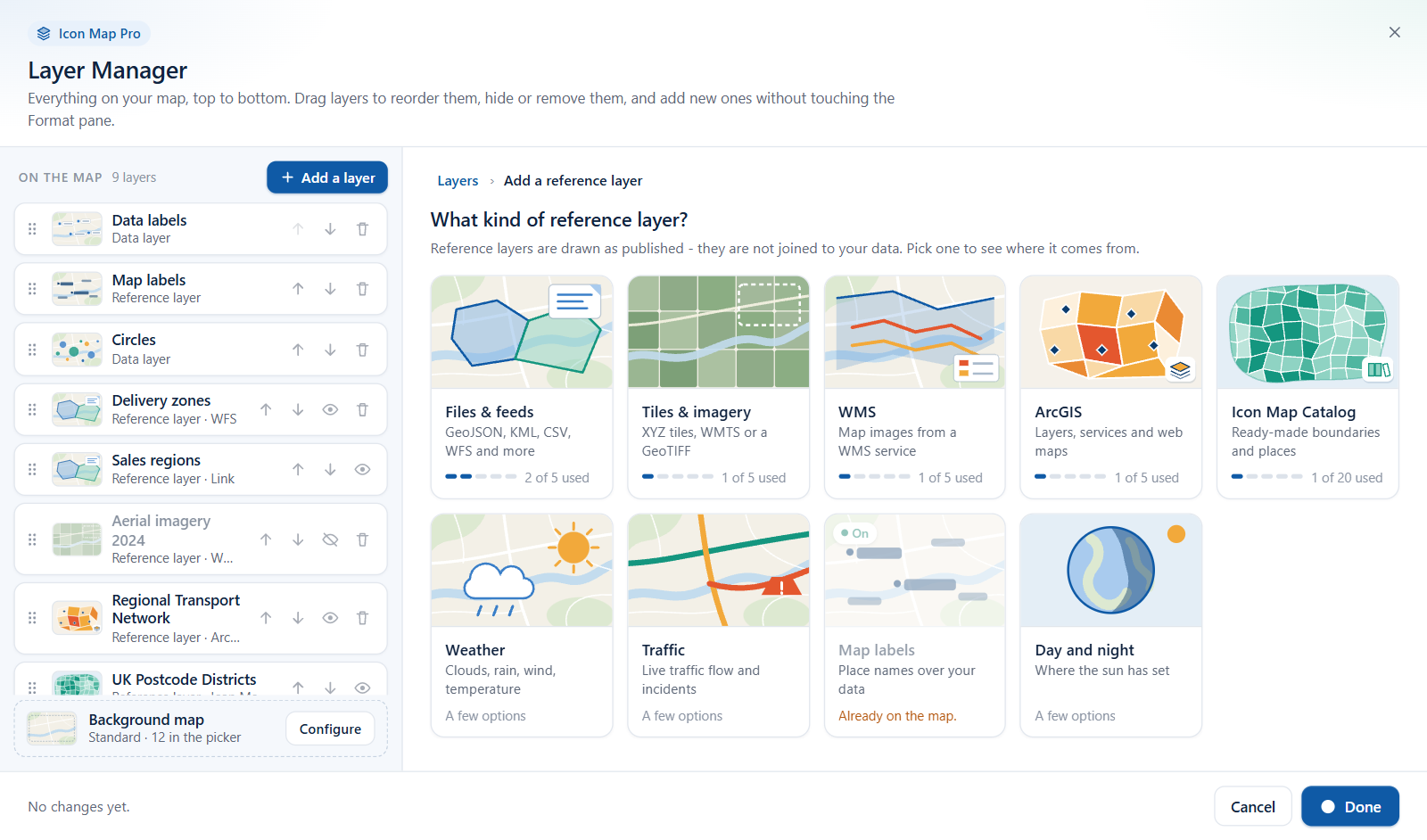
Task: Move Data labels layer down
Action: (330, 229)
